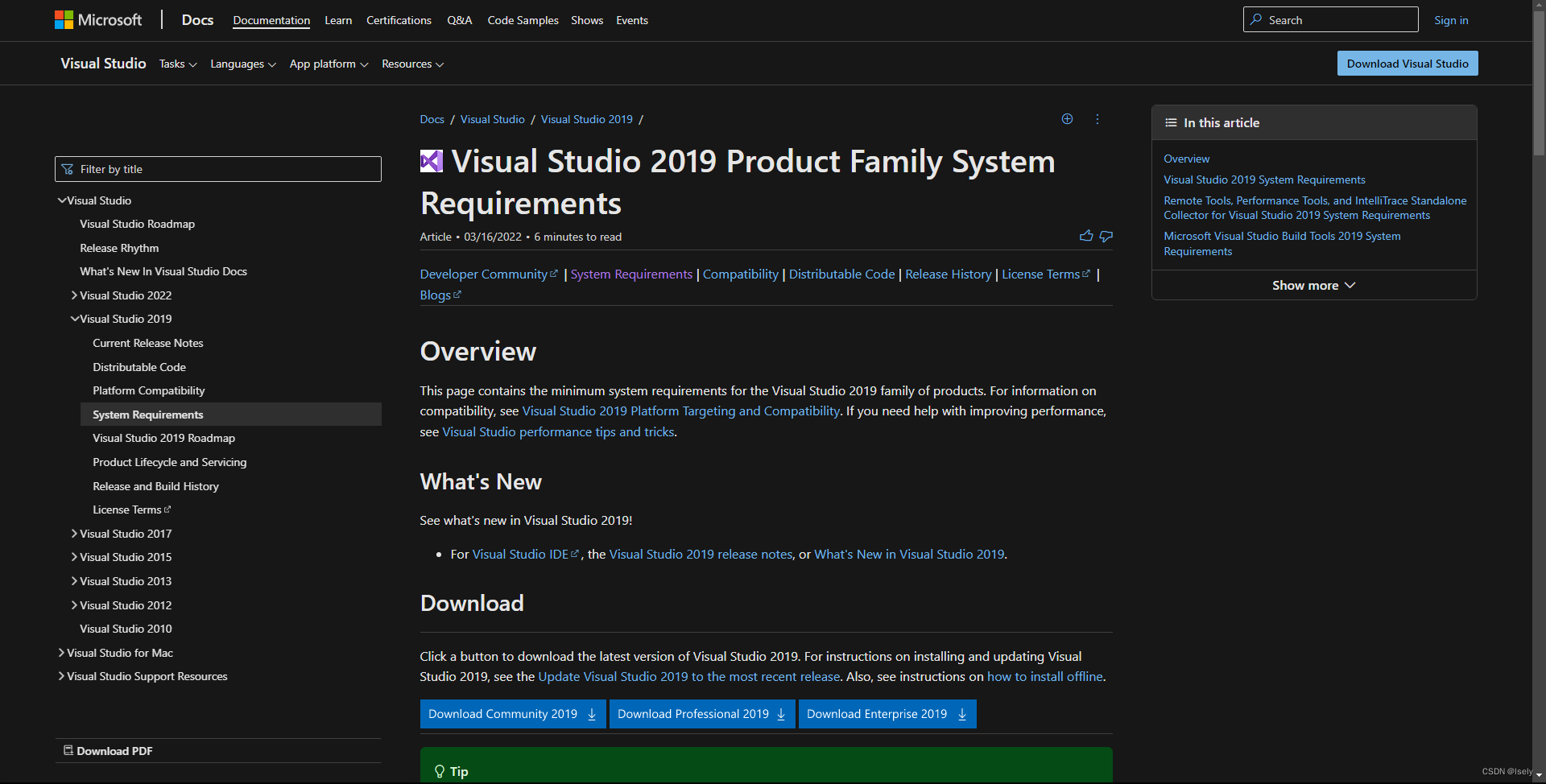Screen dimensions: 1546x784
Task: Click Visual Studio product name in header
Action: 103,64
